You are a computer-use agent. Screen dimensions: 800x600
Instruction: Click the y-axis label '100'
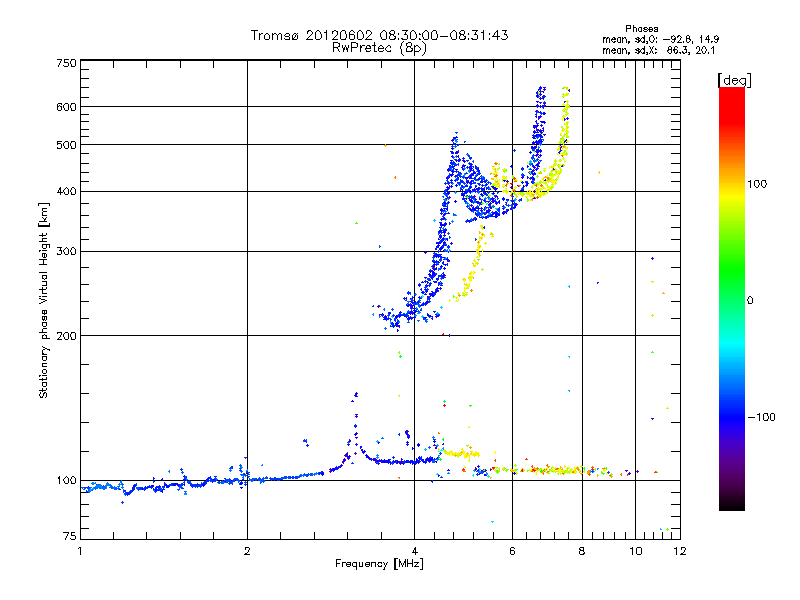(66, 481)
